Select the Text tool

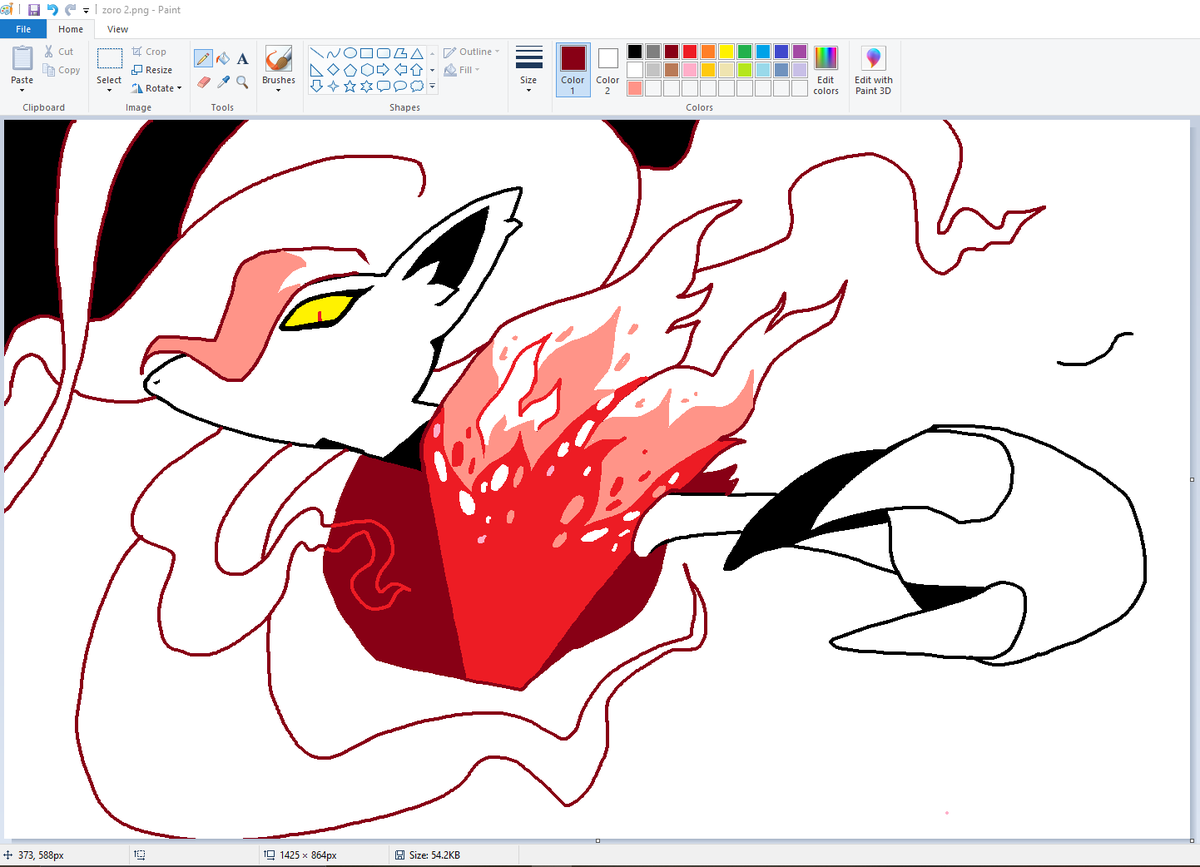coord(242,59)
